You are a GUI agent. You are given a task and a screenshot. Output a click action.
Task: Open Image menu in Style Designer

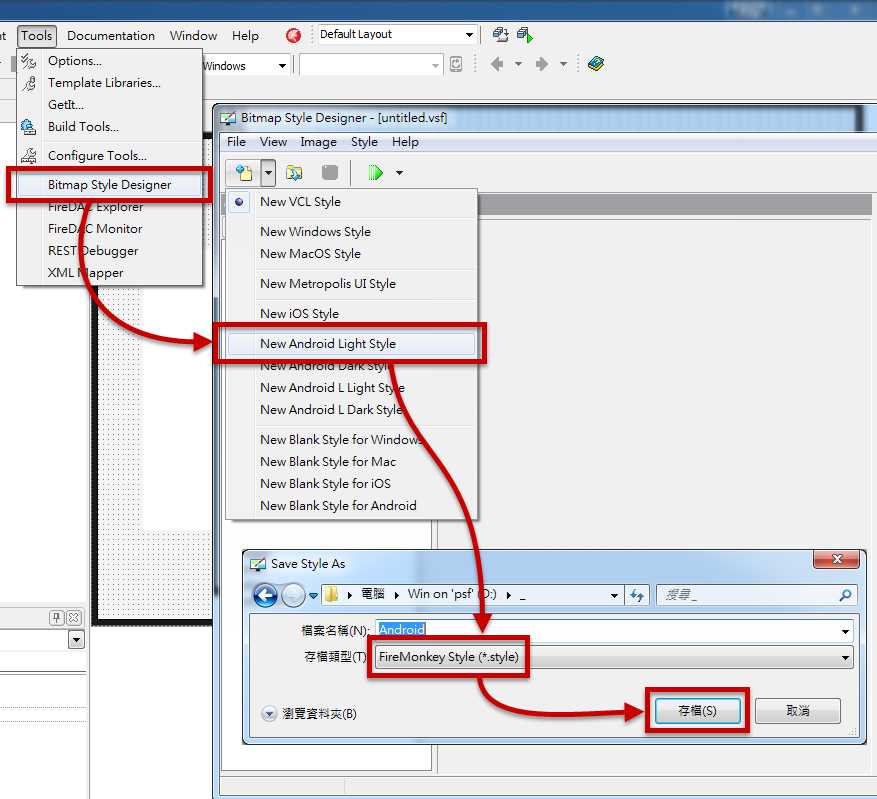click(x=318, y=142)
